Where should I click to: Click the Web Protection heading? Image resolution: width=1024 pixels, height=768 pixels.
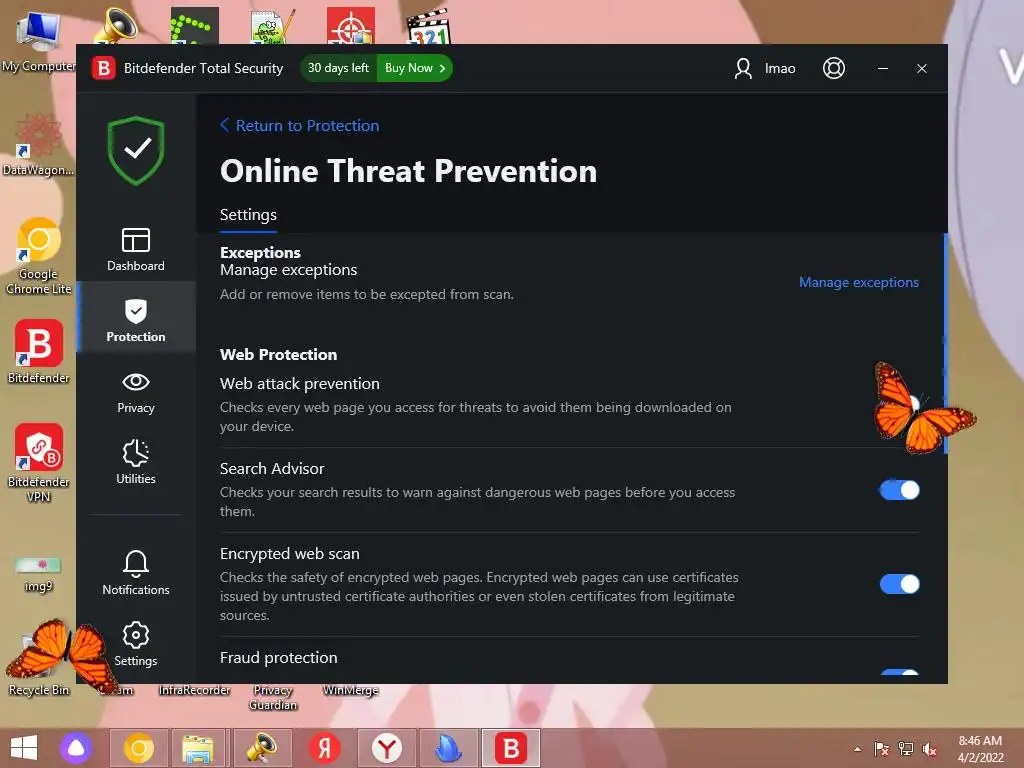click(278, 355)
